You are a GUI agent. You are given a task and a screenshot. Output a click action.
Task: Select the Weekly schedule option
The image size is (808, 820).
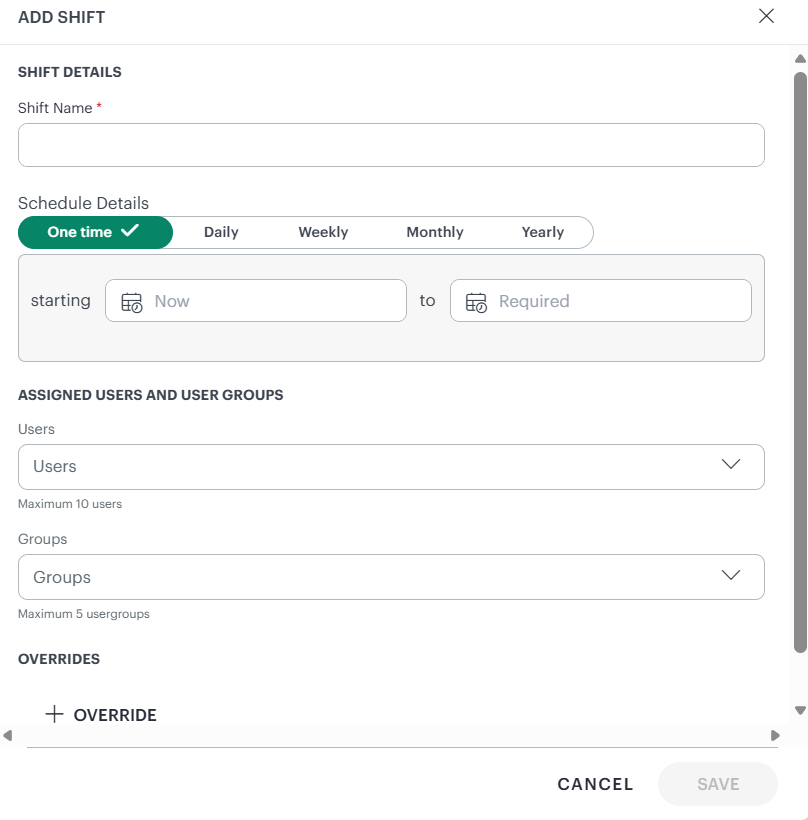pyautogui.click(x=323, y=232)
